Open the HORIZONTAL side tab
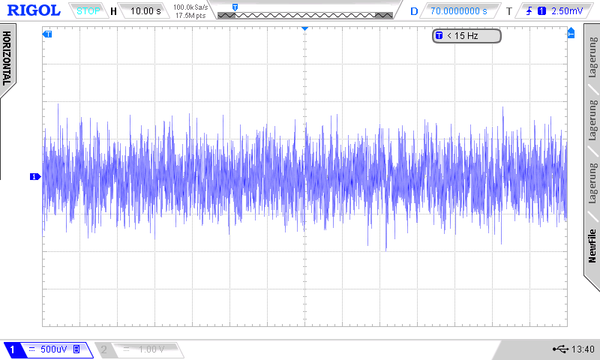The height and width of the screenshot is (360, 600). [7, 59]
